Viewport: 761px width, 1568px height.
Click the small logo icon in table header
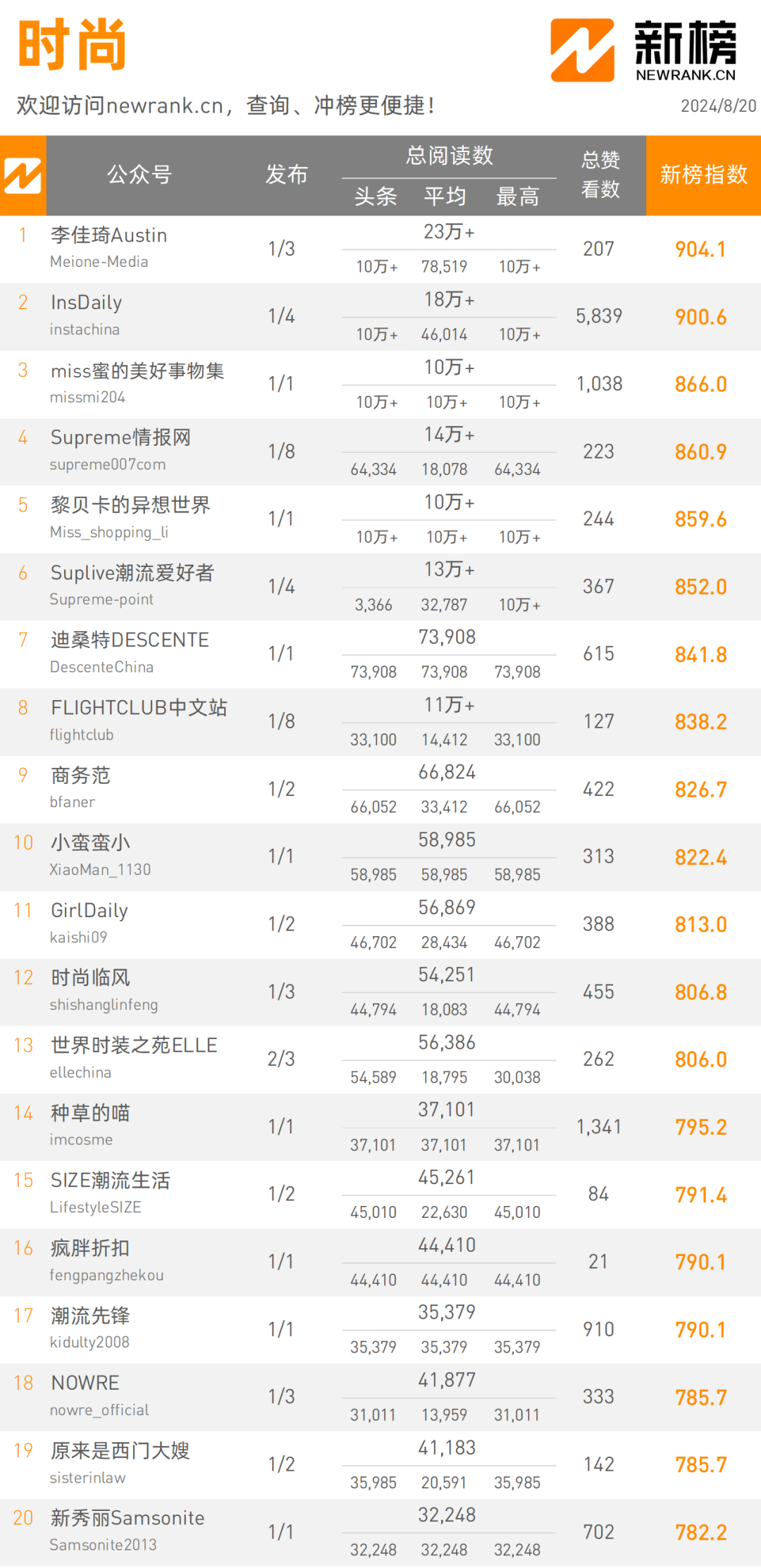click(23, 175)
